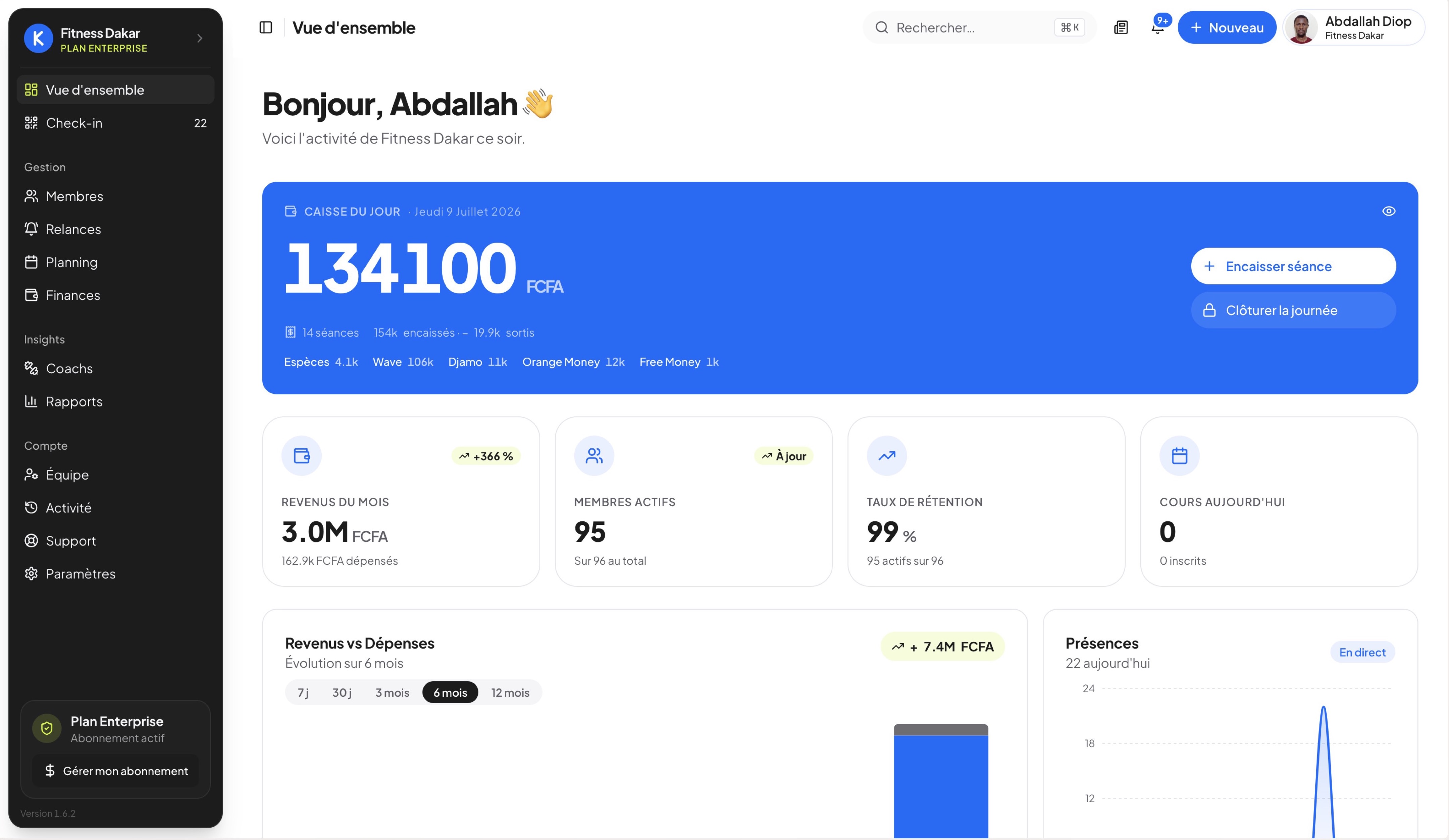Viewport: 1449px width, 840px height.
Task: Click the Support lifebuoy icon
Action: coord(31,541)
